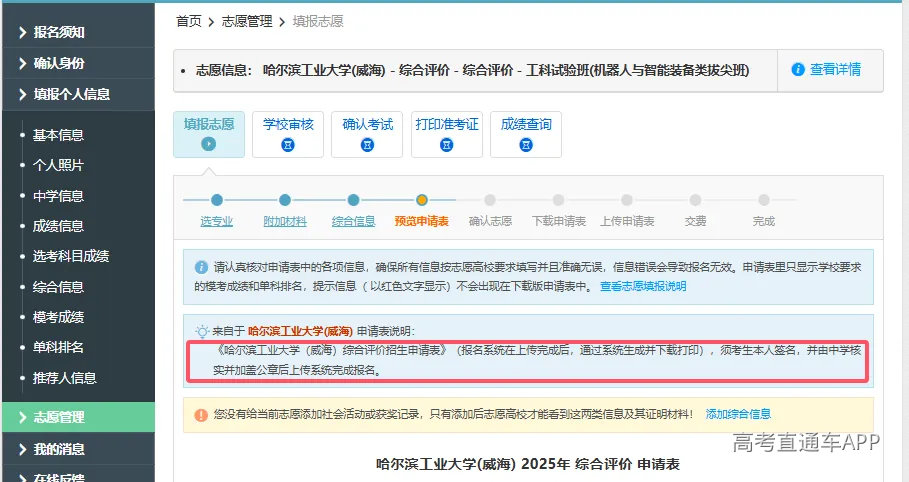The image size is (909, 482).
Task: Click the blue info icon beside 查看详情
Action: [798, 70]
